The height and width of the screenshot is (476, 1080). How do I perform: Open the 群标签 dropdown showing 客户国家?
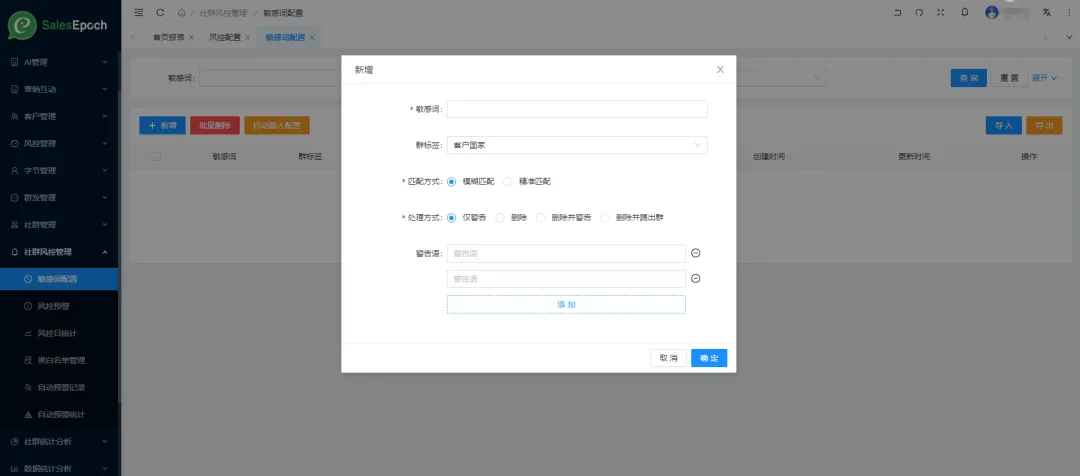click(577, 145)
